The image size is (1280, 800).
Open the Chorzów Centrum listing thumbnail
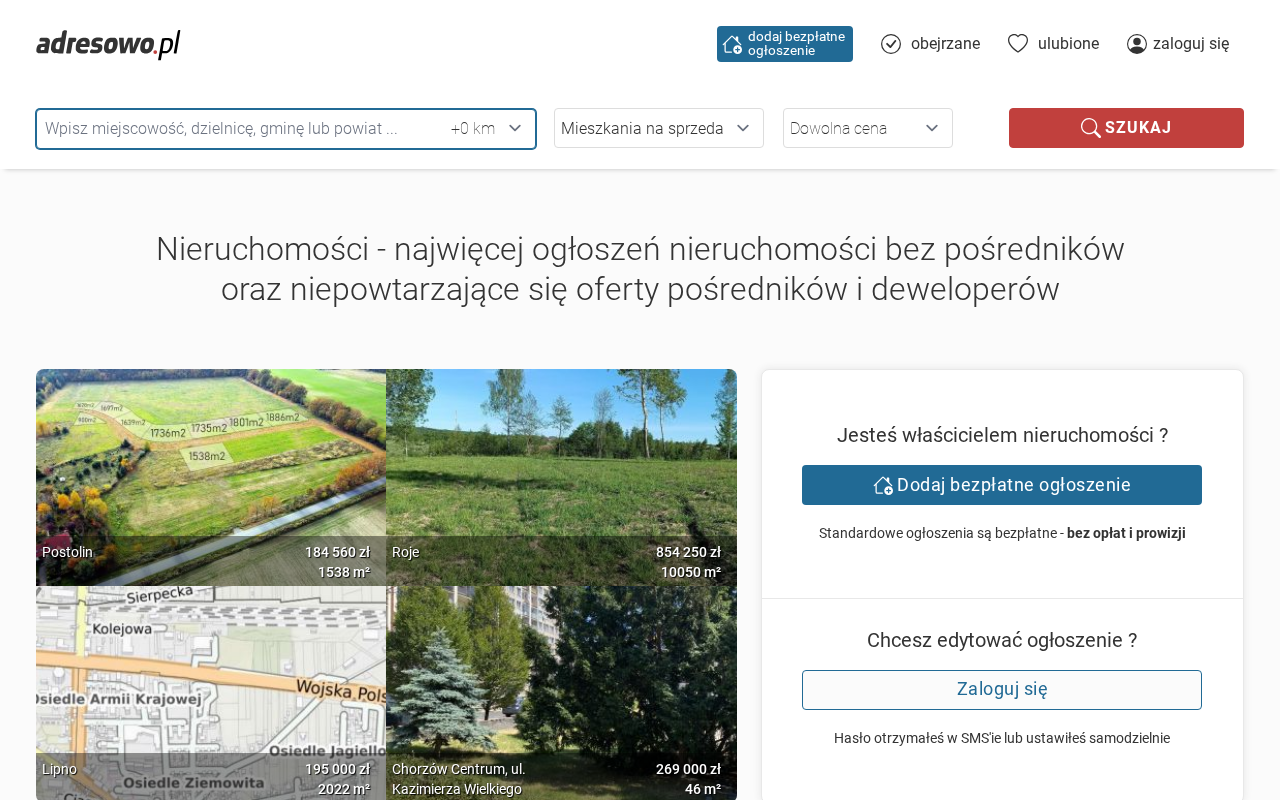561,680
